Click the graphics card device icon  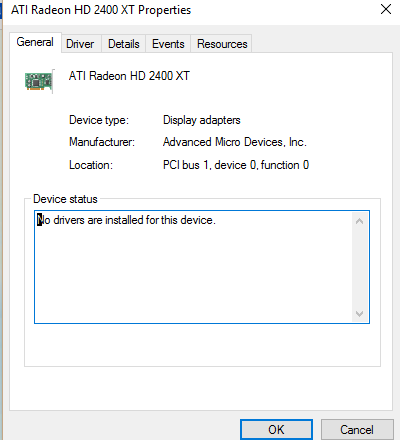click(39, 81)
